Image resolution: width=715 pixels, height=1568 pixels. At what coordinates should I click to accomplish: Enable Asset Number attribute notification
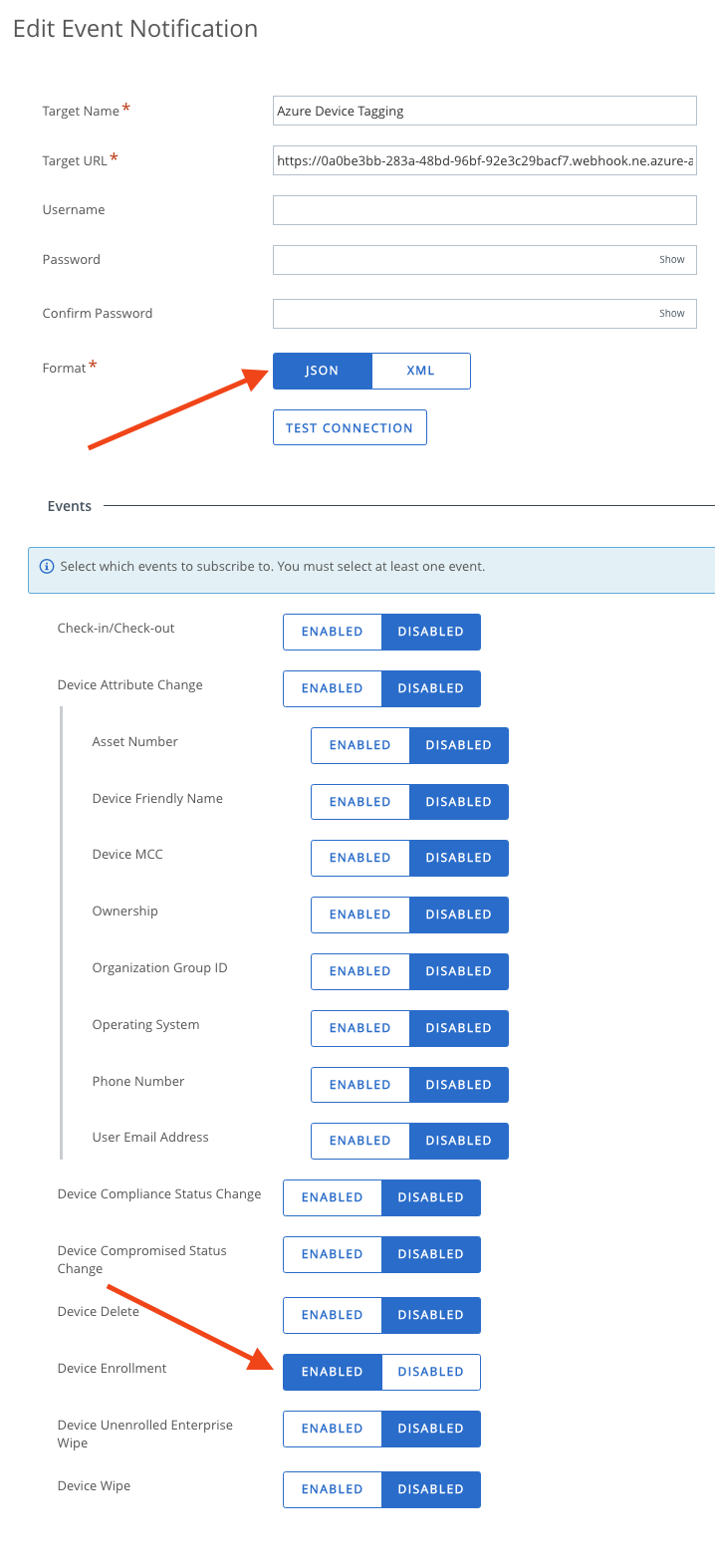(x=359, y=745)
